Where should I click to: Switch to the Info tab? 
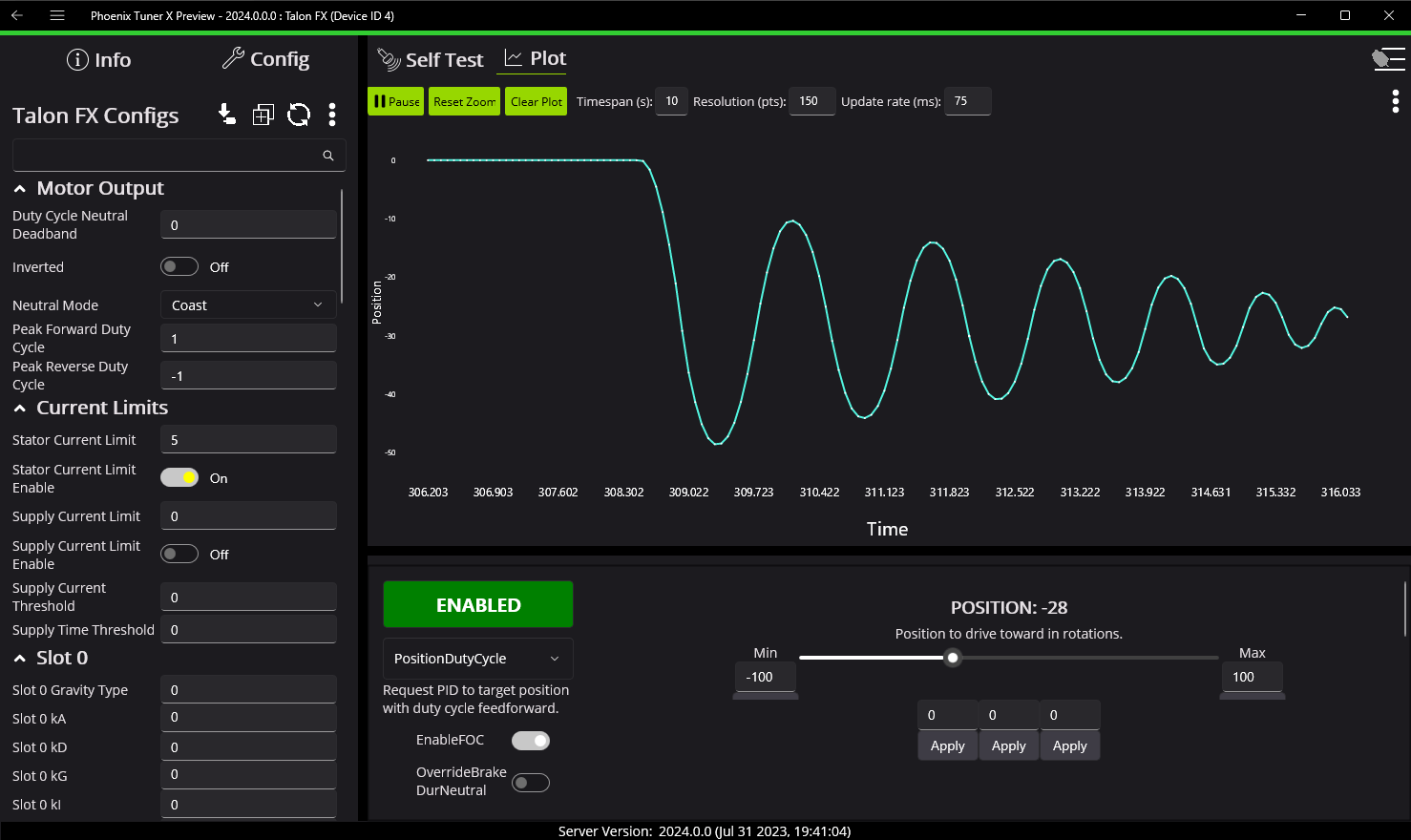(x=98, y=59)
